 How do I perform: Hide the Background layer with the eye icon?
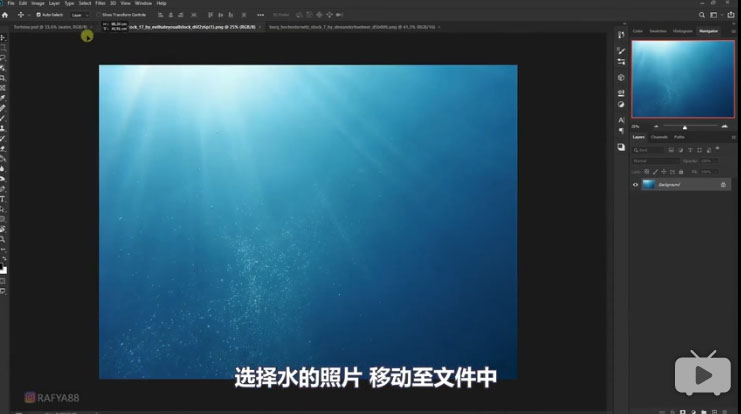coord(636,184)
